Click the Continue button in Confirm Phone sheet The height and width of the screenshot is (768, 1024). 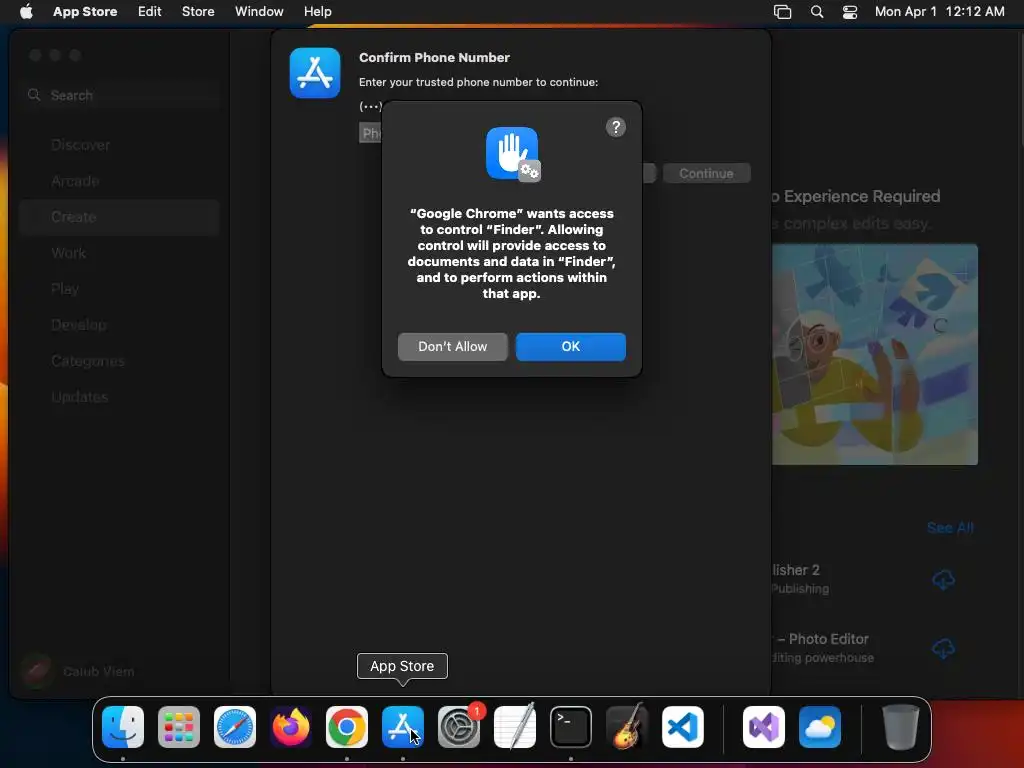(x=706, y=173)
